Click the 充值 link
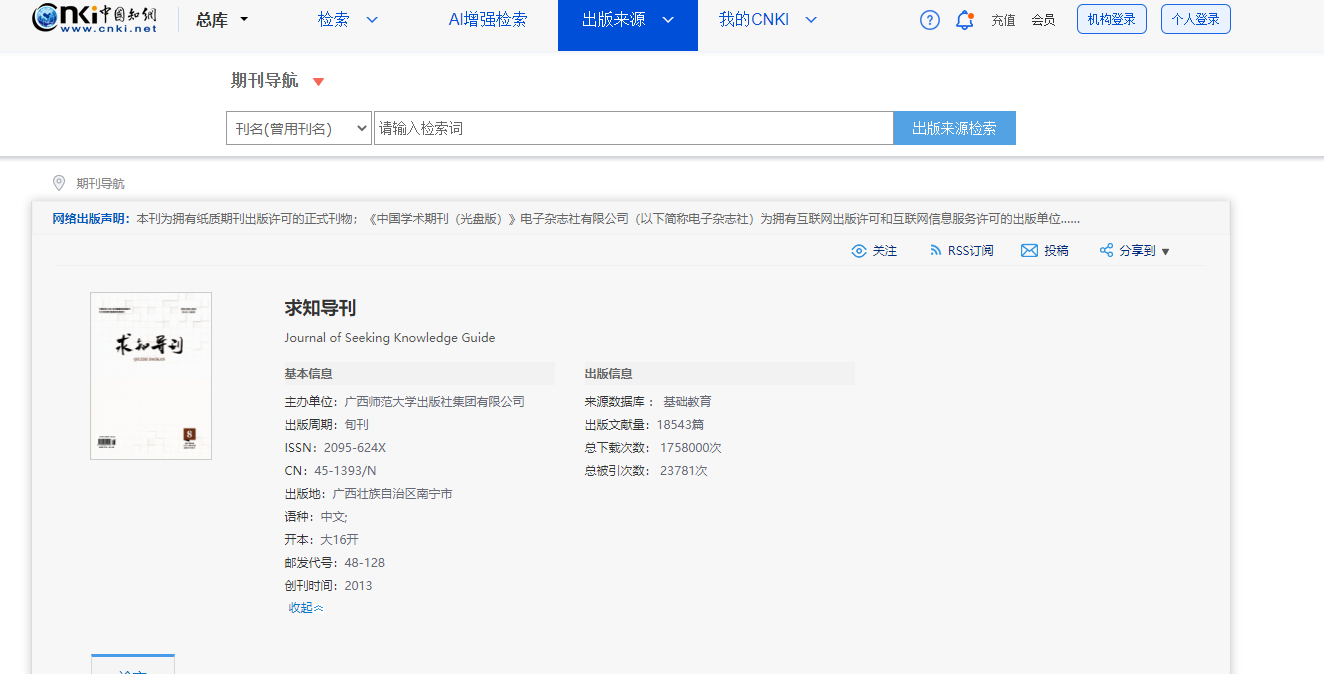 [1003, 20]
